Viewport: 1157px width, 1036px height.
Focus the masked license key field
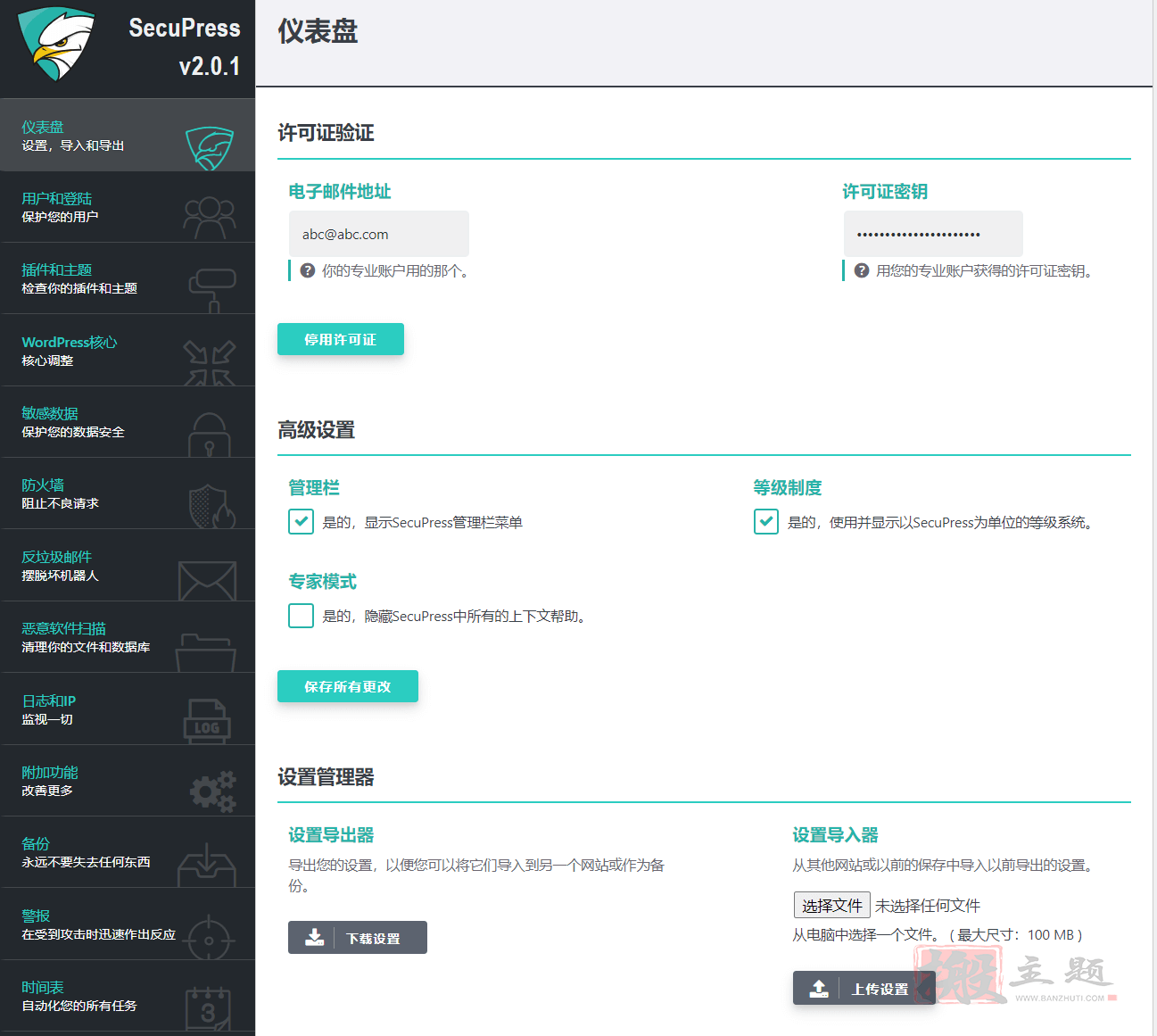click(933, 234)
